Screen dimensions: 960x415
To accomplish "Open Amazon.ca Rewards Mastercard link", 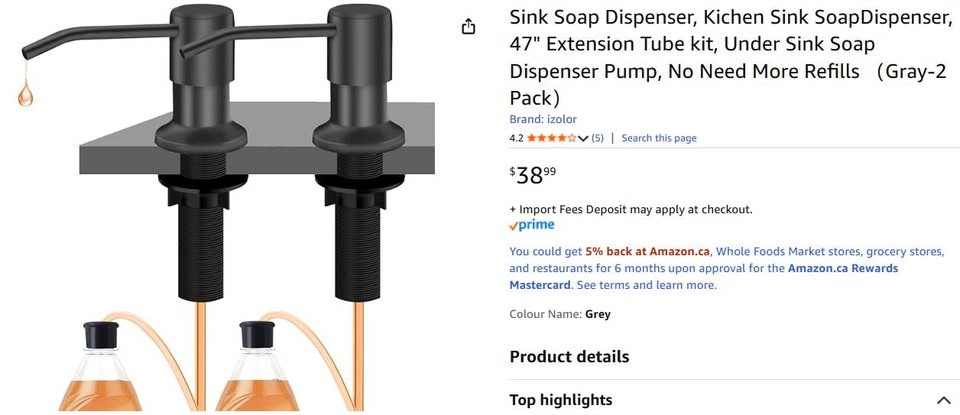I will (703, 277).
